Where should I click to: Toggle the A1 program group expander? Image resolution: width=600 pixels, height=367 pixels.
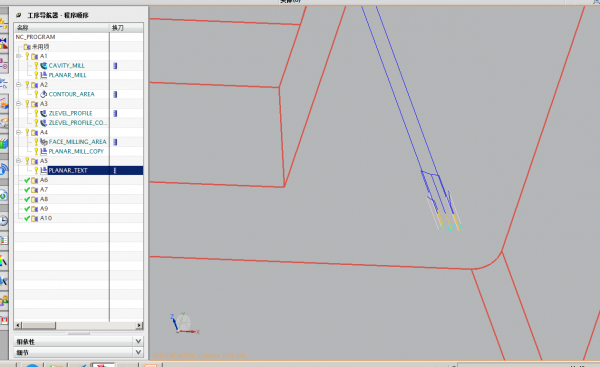click(18, 56)
